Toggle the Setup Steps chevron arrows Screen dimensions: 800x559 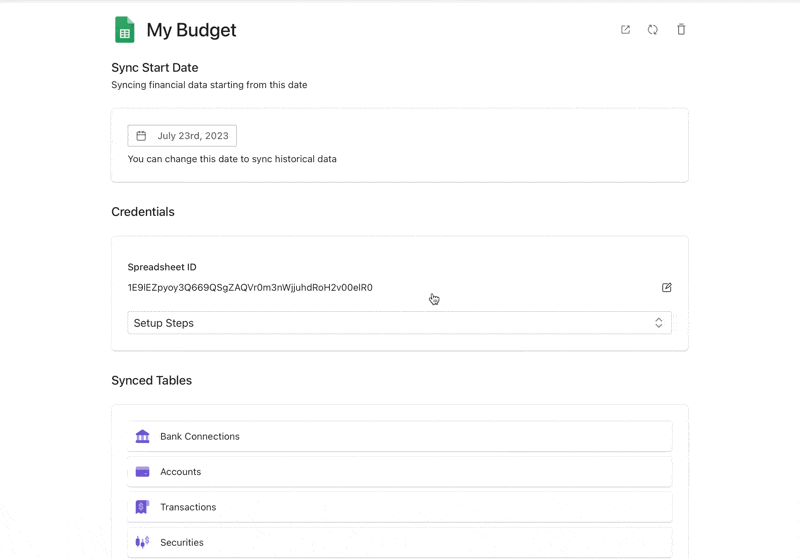point(659,323)
